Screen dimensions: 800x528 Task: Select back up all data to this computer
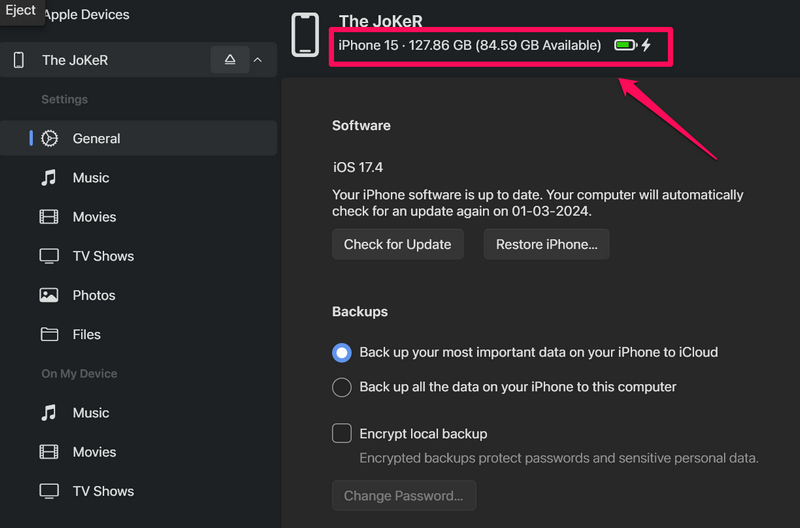342,387
